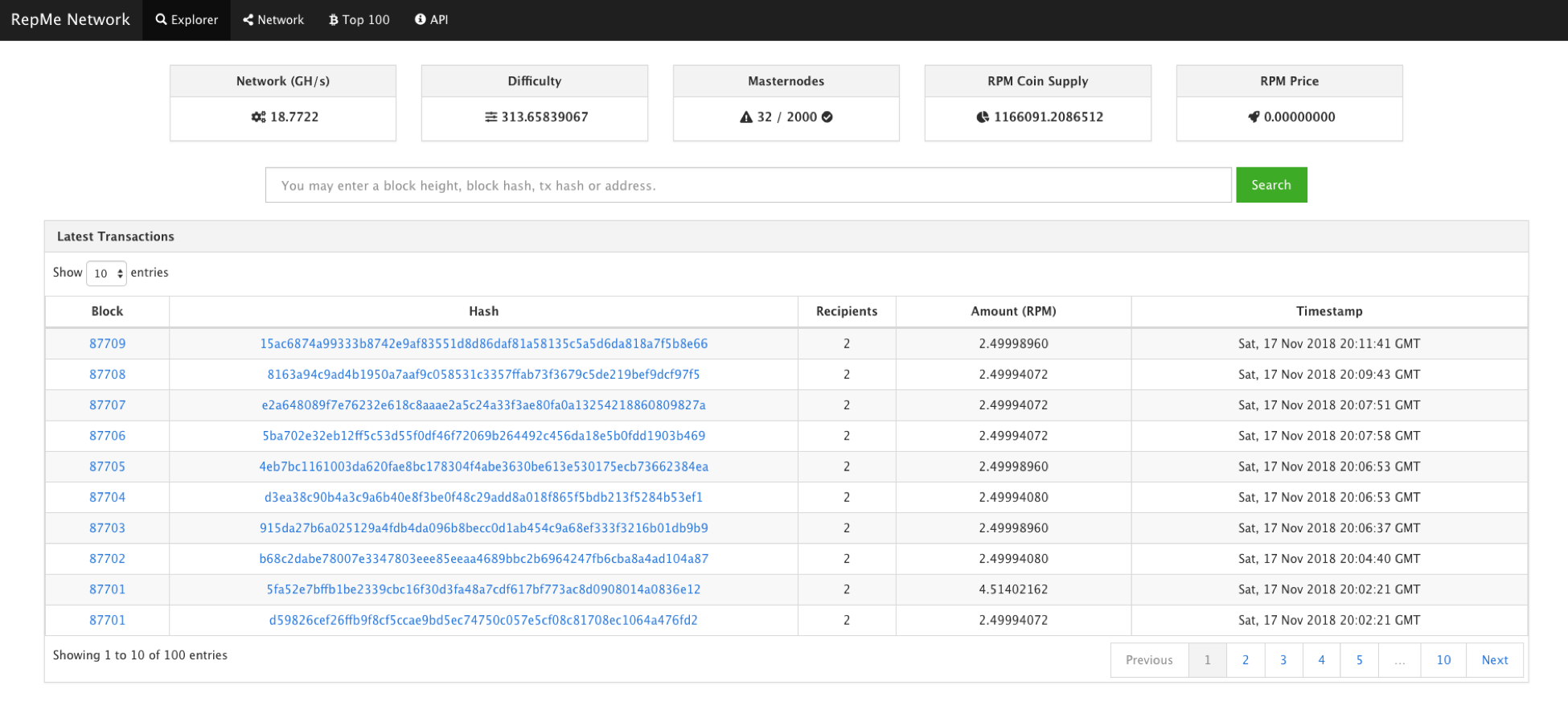Image resolution: width=1568 pixels, height=710 pixels.
Task: Open block 87702
Action: pyautogui.click(x=107, y=559)
